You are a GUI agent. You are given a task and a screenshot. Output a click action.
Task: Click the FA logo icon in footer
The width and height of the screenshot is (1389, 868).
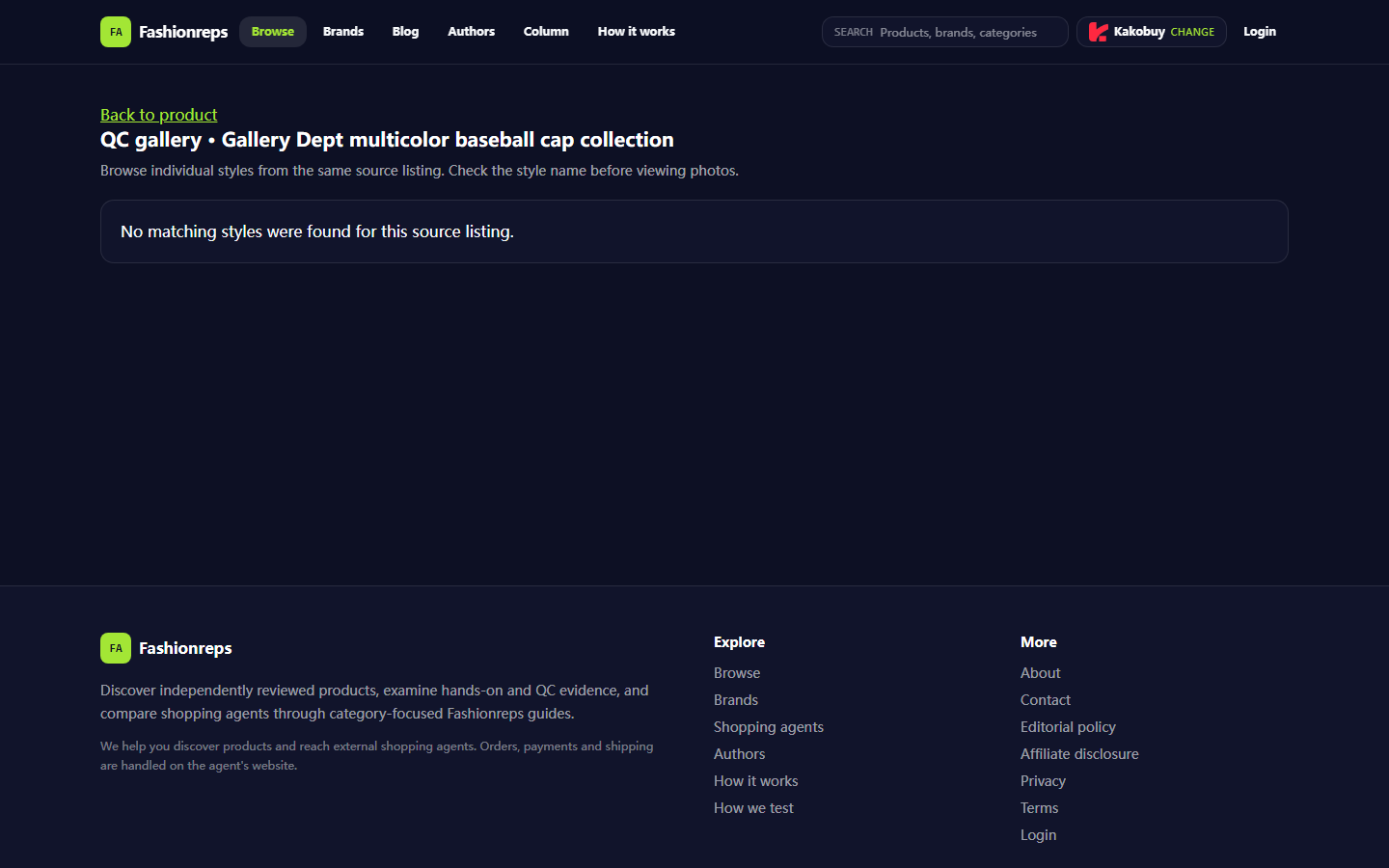(116, 648)
